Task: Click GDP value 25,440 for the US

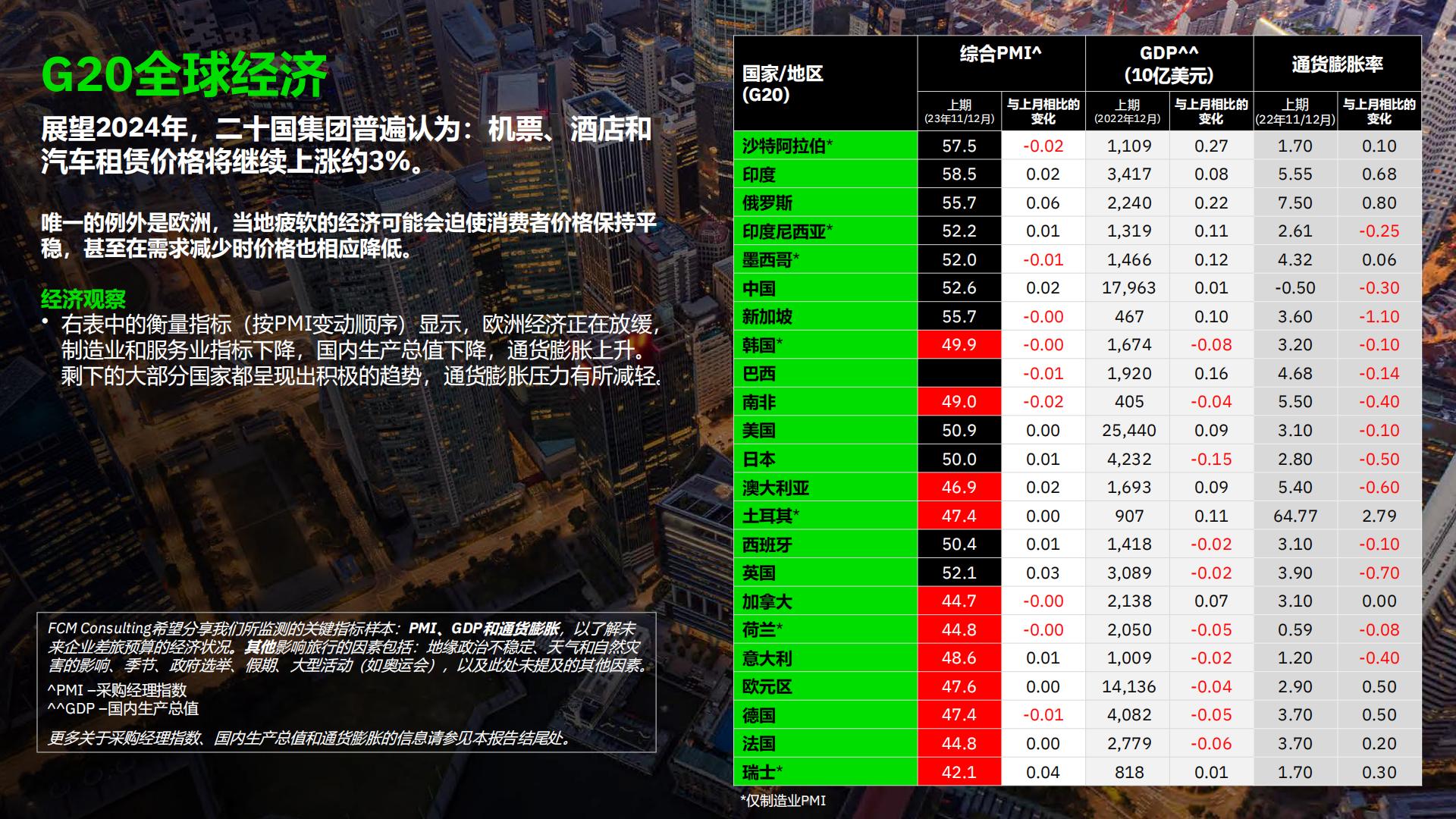Action: pyautogui.click(x=1128, y=430)
